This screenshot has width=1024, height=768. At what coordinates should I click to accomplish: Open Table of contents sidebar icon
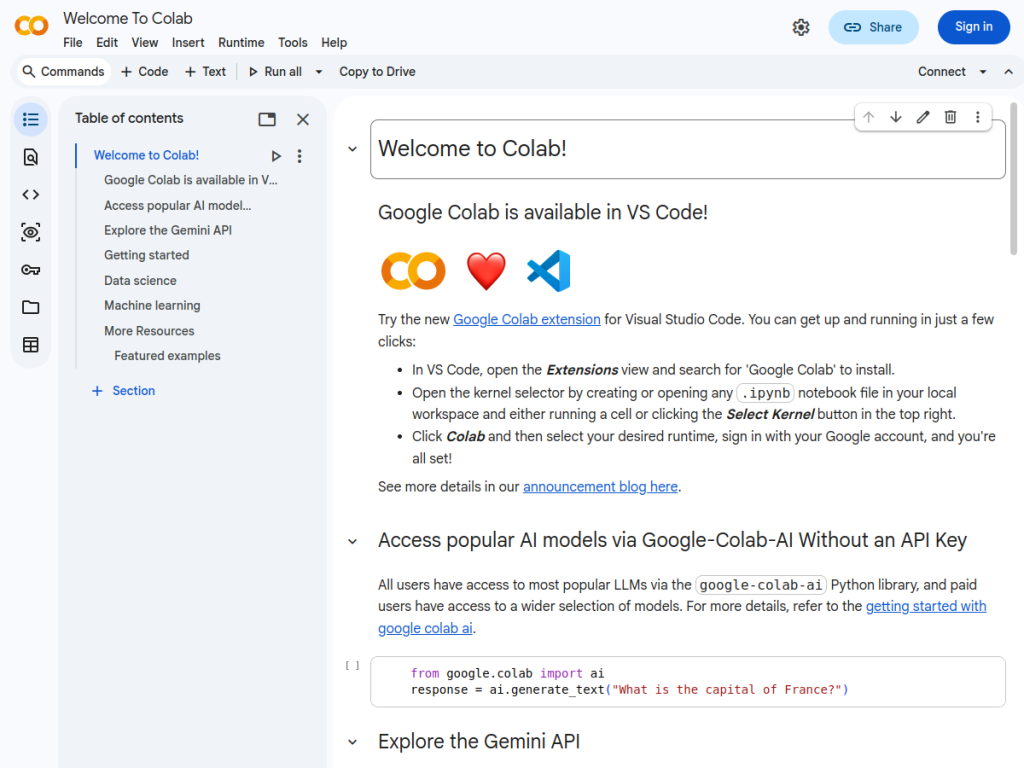(31, 120)
